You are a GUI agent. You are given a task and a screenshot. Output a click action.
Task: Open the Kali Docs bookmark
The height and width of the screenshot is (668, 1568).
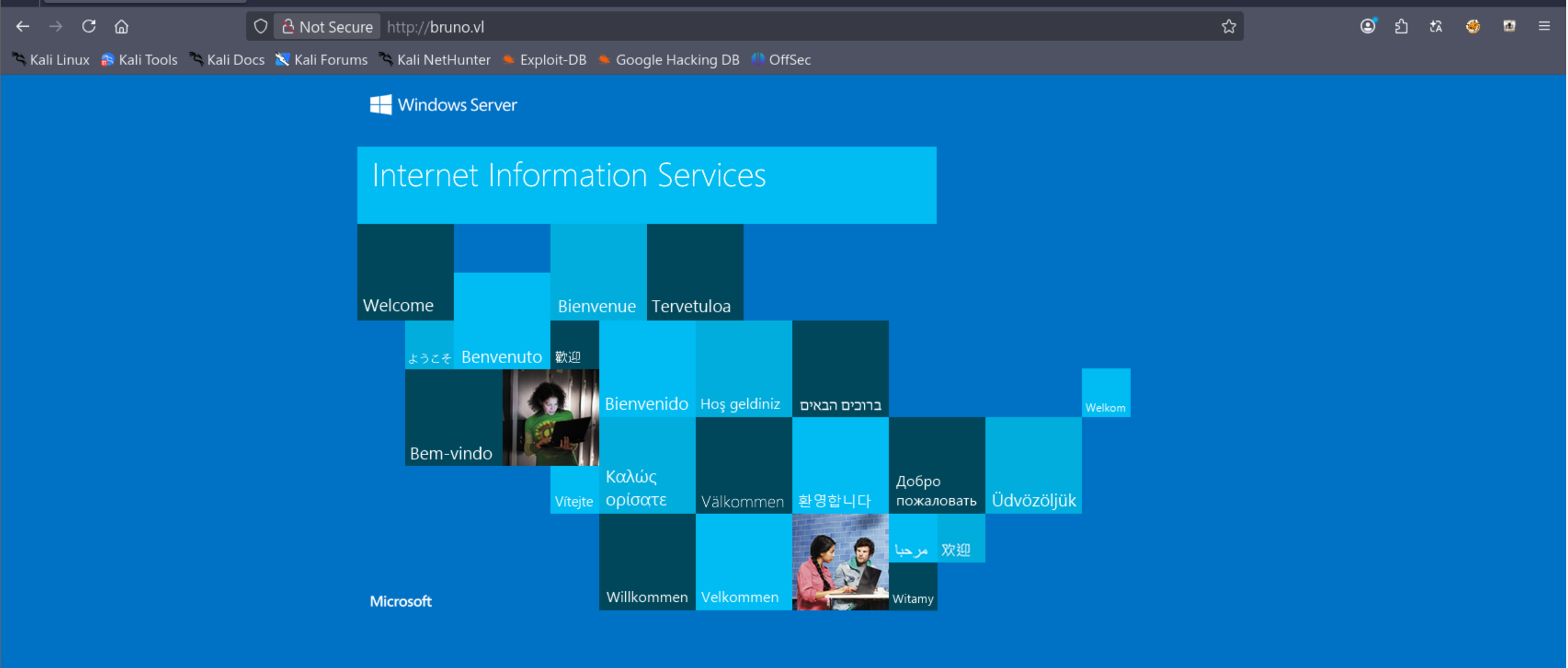227,60
